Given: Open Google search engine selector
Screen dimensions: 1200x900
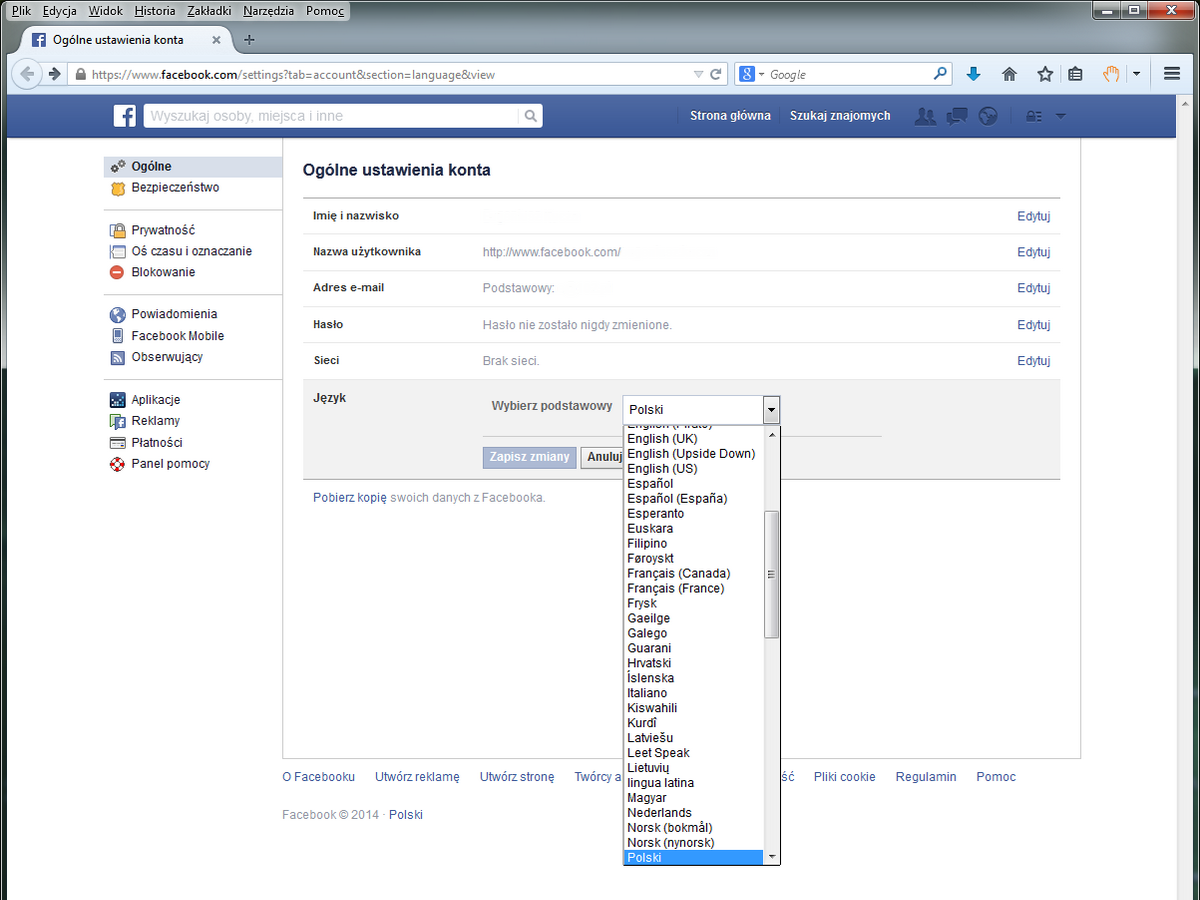Looking at the screenshot, I should [751, 74].
